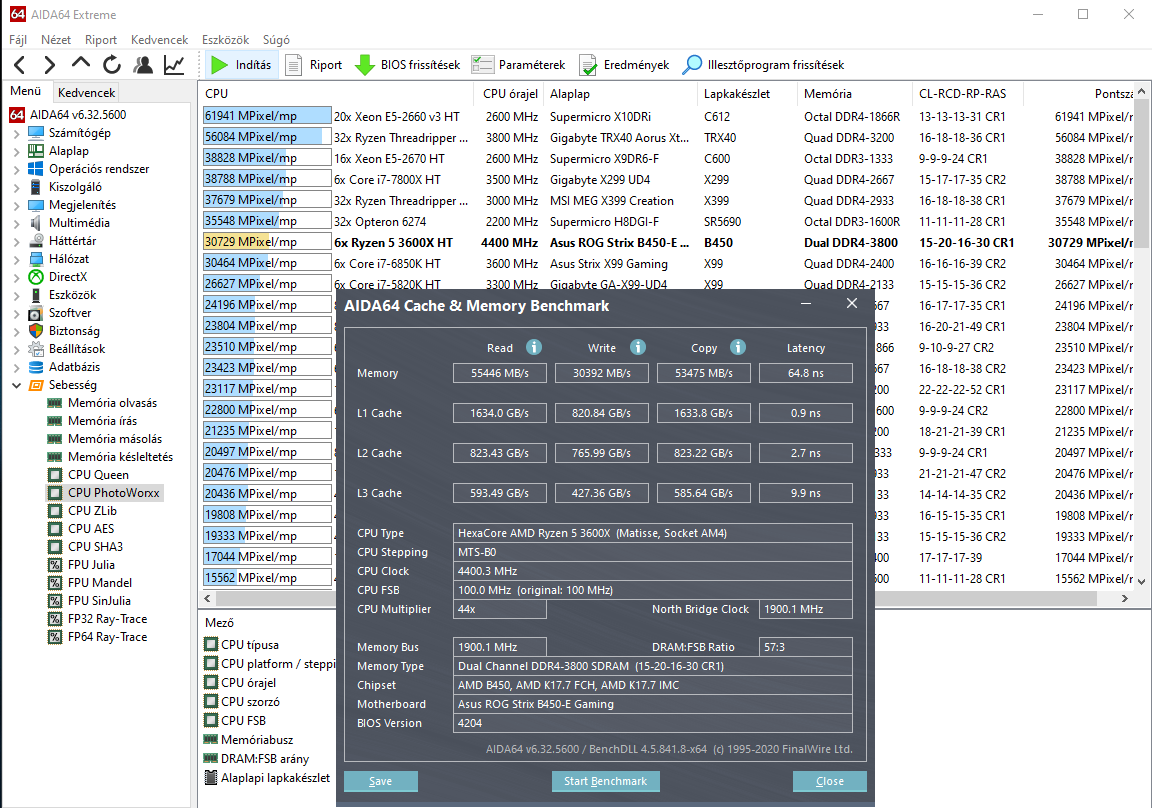Open the Eszközök menu
This screenshot has width=1152, height=808.
pos(226,40)
